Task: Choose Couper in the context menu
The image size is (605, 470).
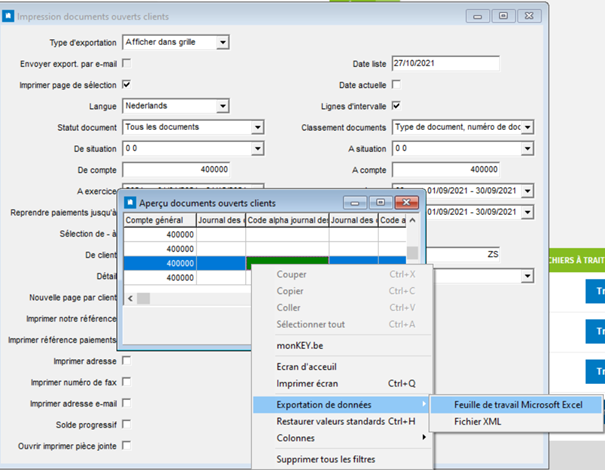Action: click(x=341, y=274)
